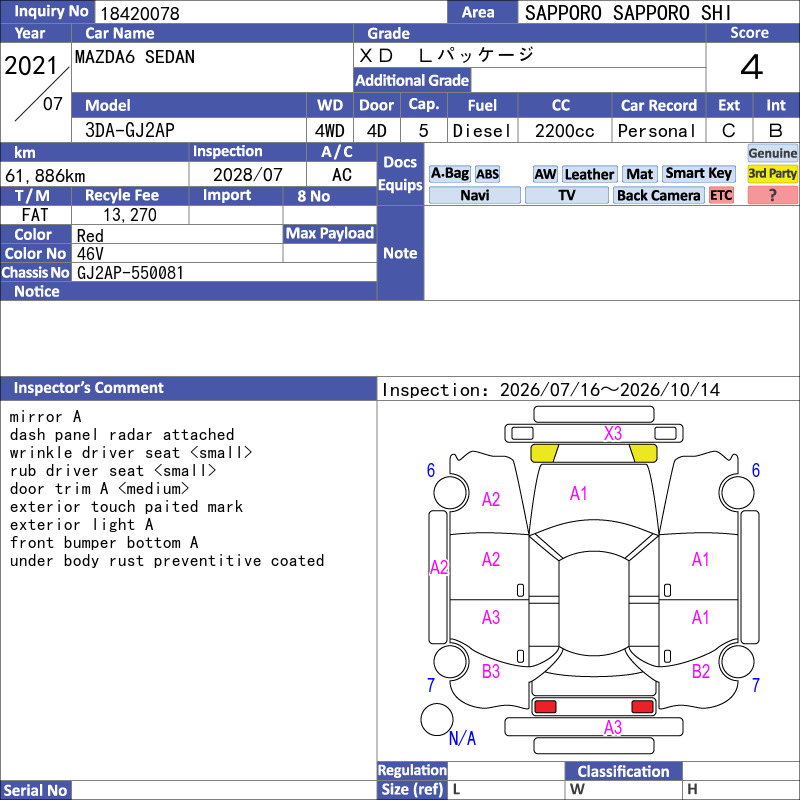Select the Mat equipment badge

click(640, 174)
